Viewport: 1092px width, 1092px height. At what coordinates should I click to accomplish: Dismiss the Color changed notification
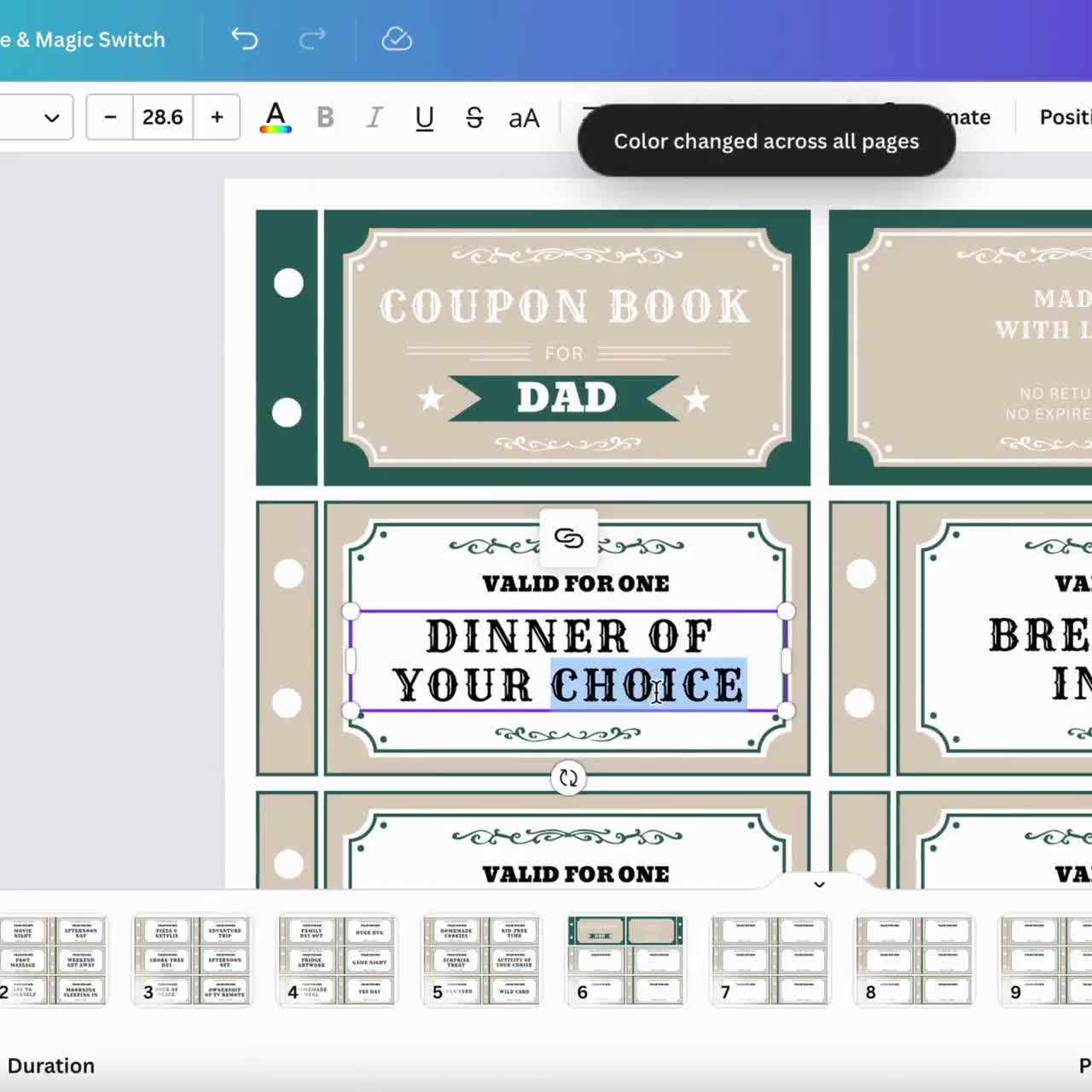765,141
